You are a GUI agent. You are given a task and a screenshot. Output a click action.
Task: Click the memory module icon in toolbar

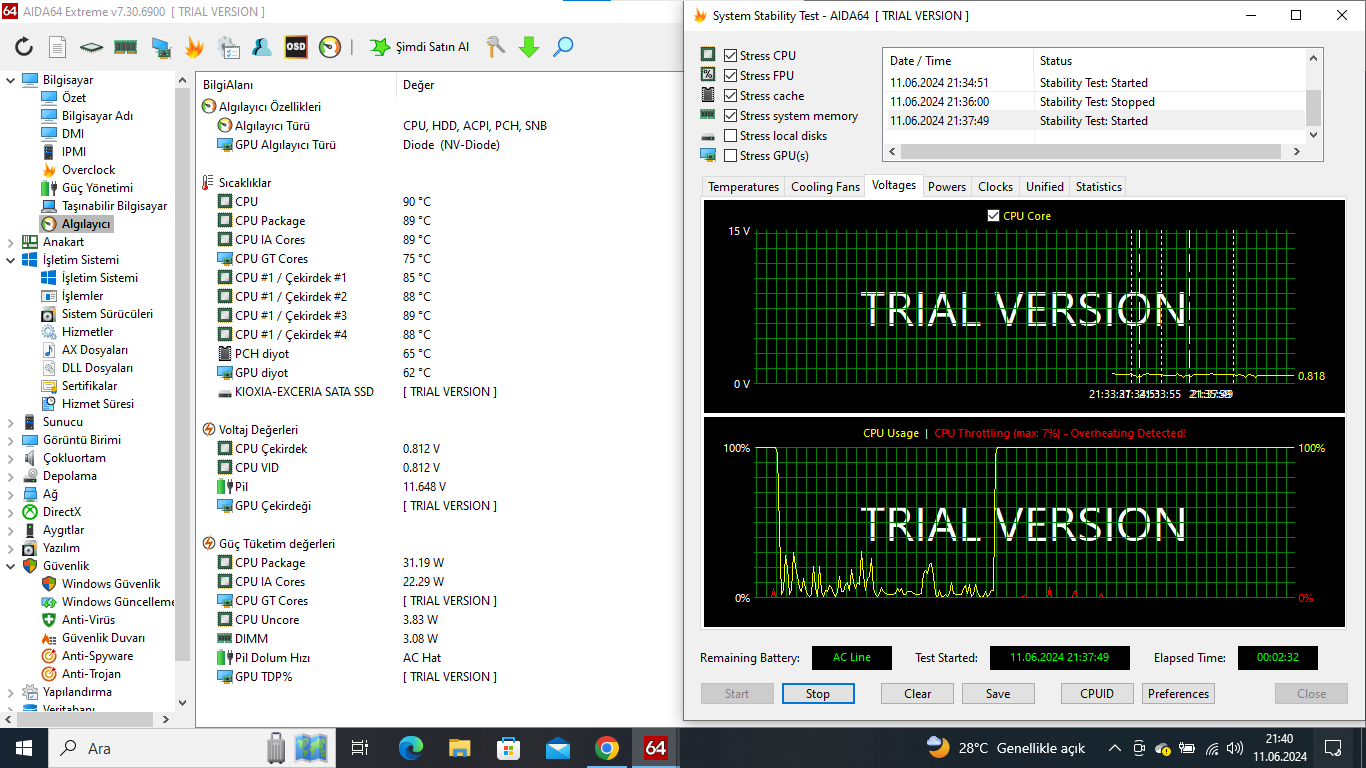point(125,47)
